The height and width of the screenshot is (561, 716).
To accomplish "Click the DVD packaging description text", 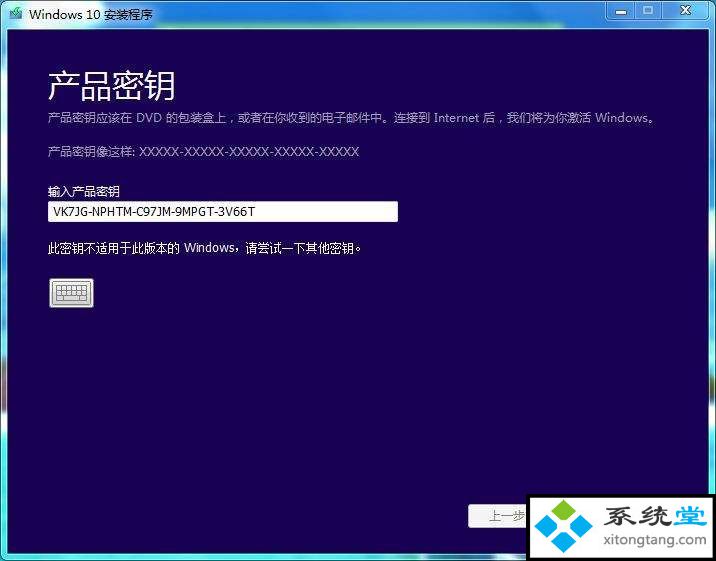I will click(x=352, y=118).
